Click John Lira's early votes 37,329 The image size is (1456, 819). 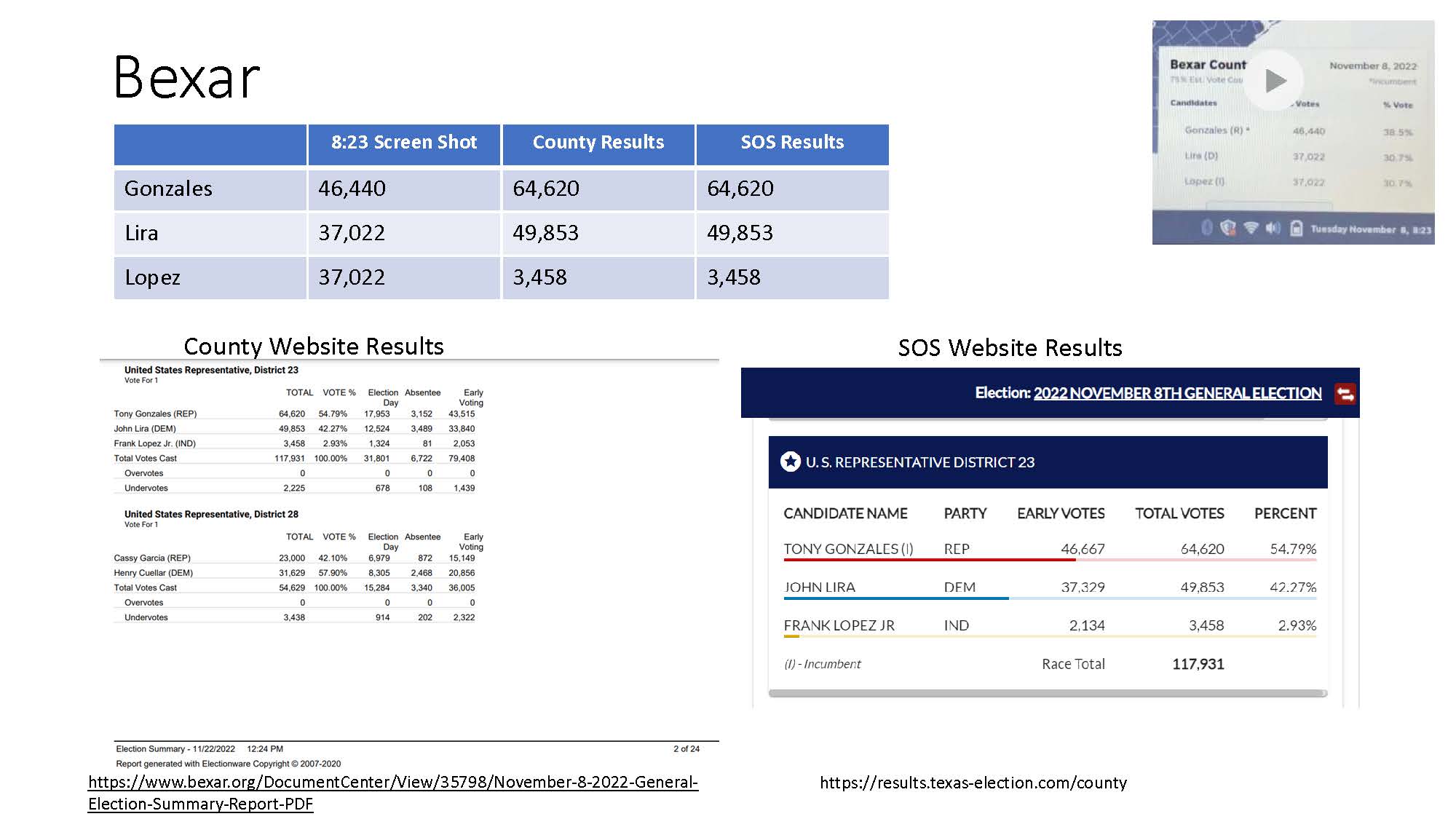(1083, 587)
